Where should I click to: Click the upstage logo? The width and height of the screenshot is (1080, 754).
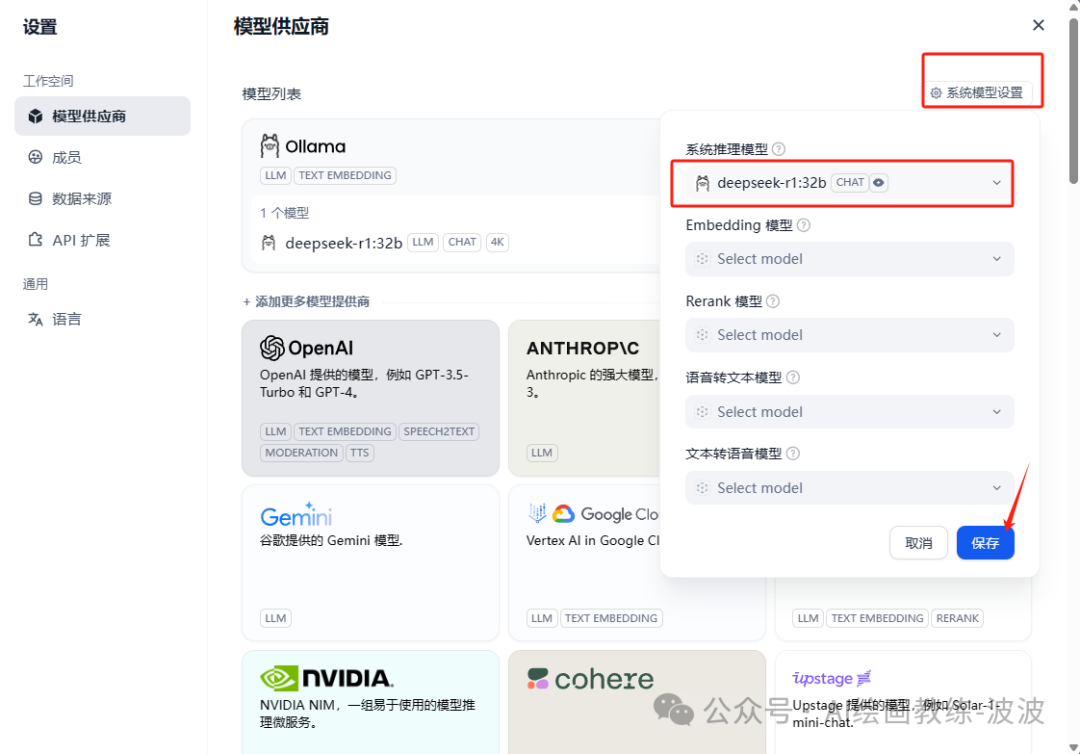tap(832, 678)
